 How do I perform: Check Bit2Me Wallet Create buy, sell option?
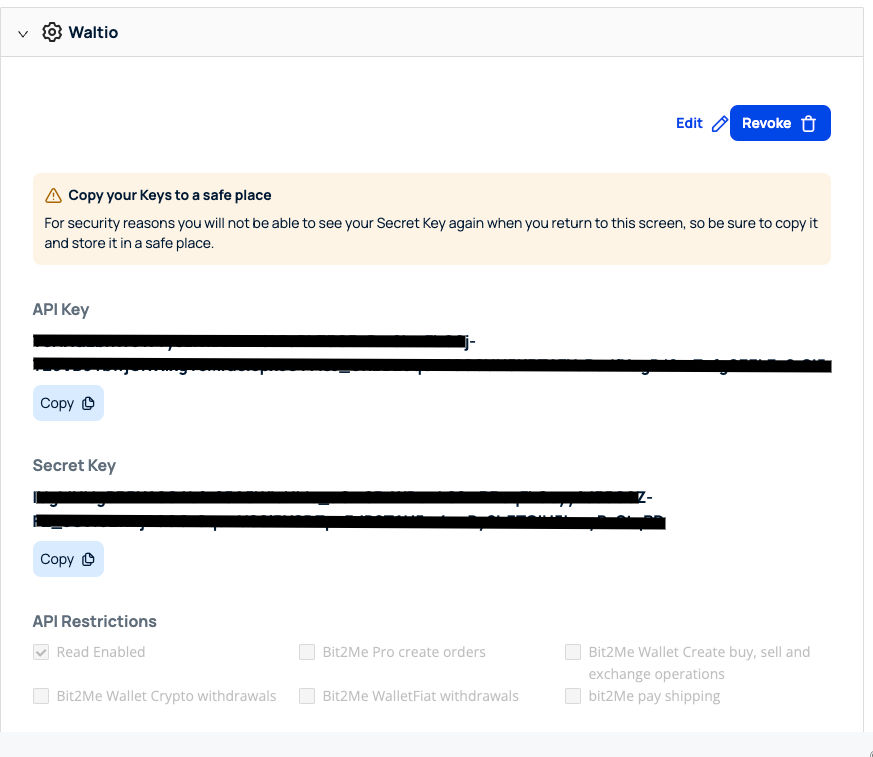tap(573, 652)
